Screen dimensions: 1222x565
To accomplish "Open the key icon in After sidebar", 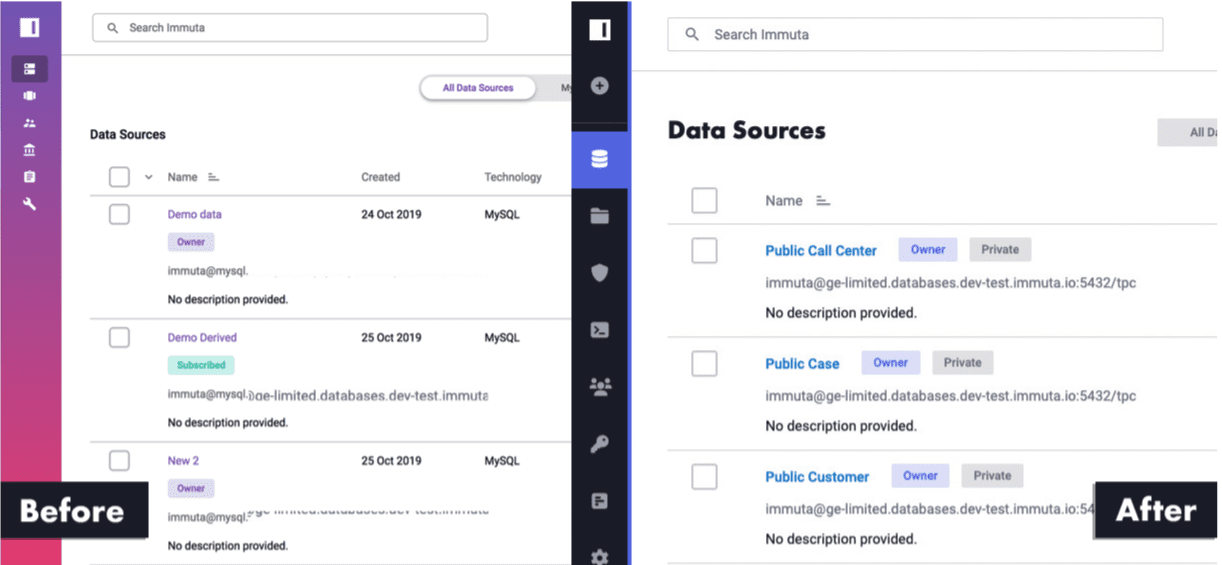I will [600, 444].
